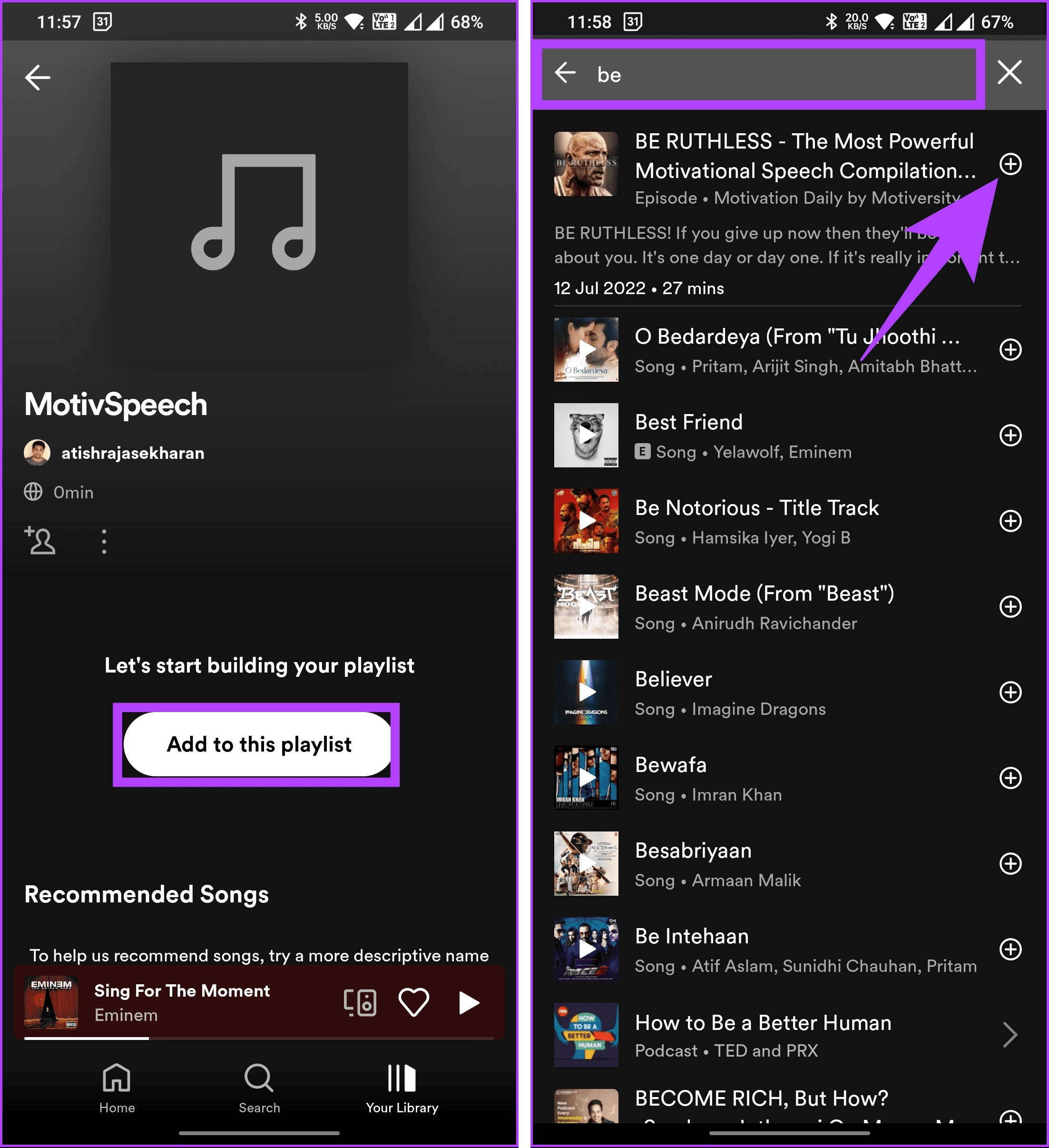Add Be Intehaan to playlist
Viewport: 1049px width, 1148px height.
pyautogui.click(x=1010, y=949)
